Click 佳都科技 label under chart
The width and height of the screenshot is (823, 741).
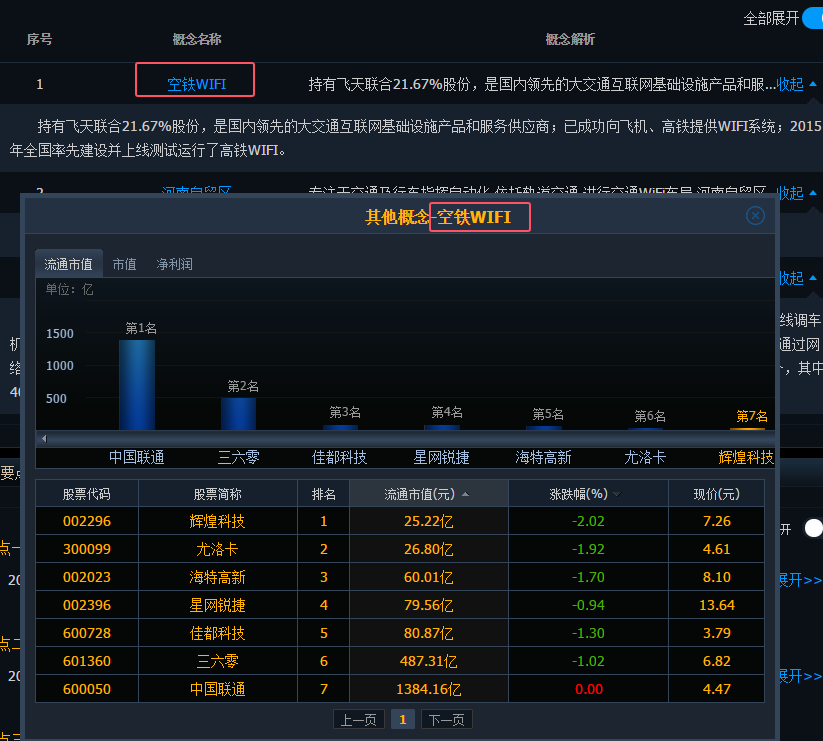coord(340,457)
